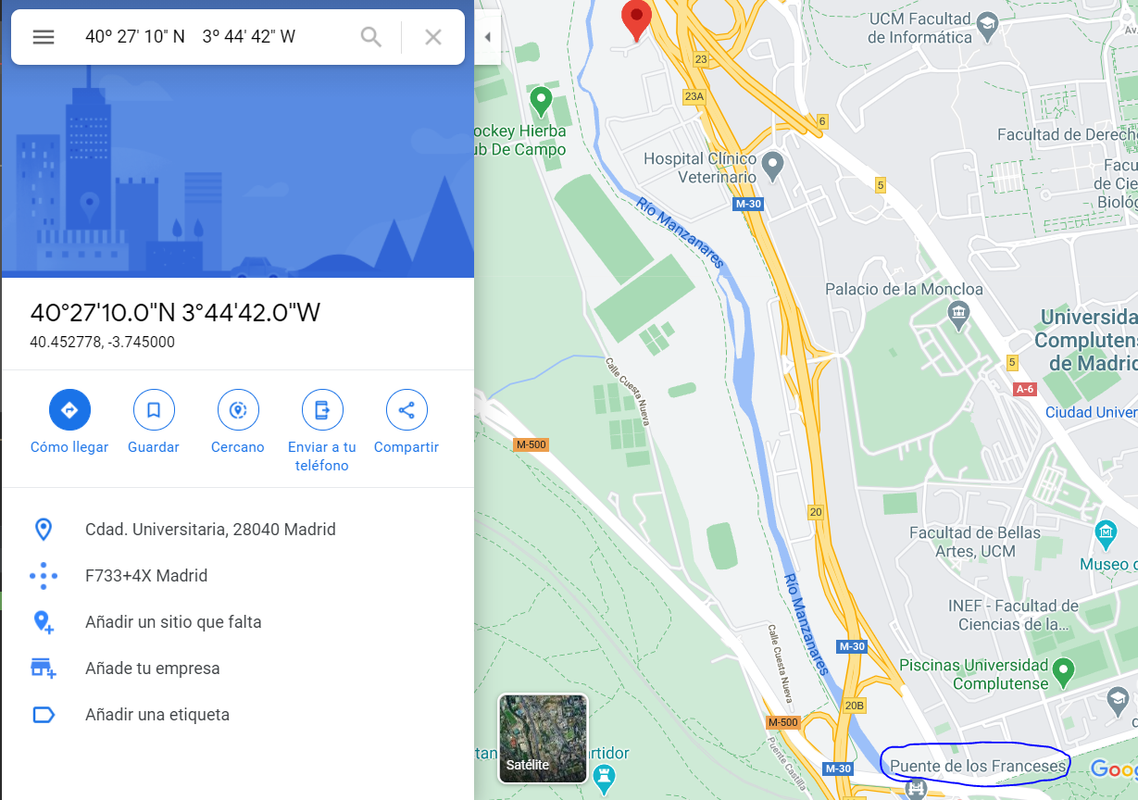
Task: Open Piscinas Universidad Complutense green pin
Action: (1063, 672)
